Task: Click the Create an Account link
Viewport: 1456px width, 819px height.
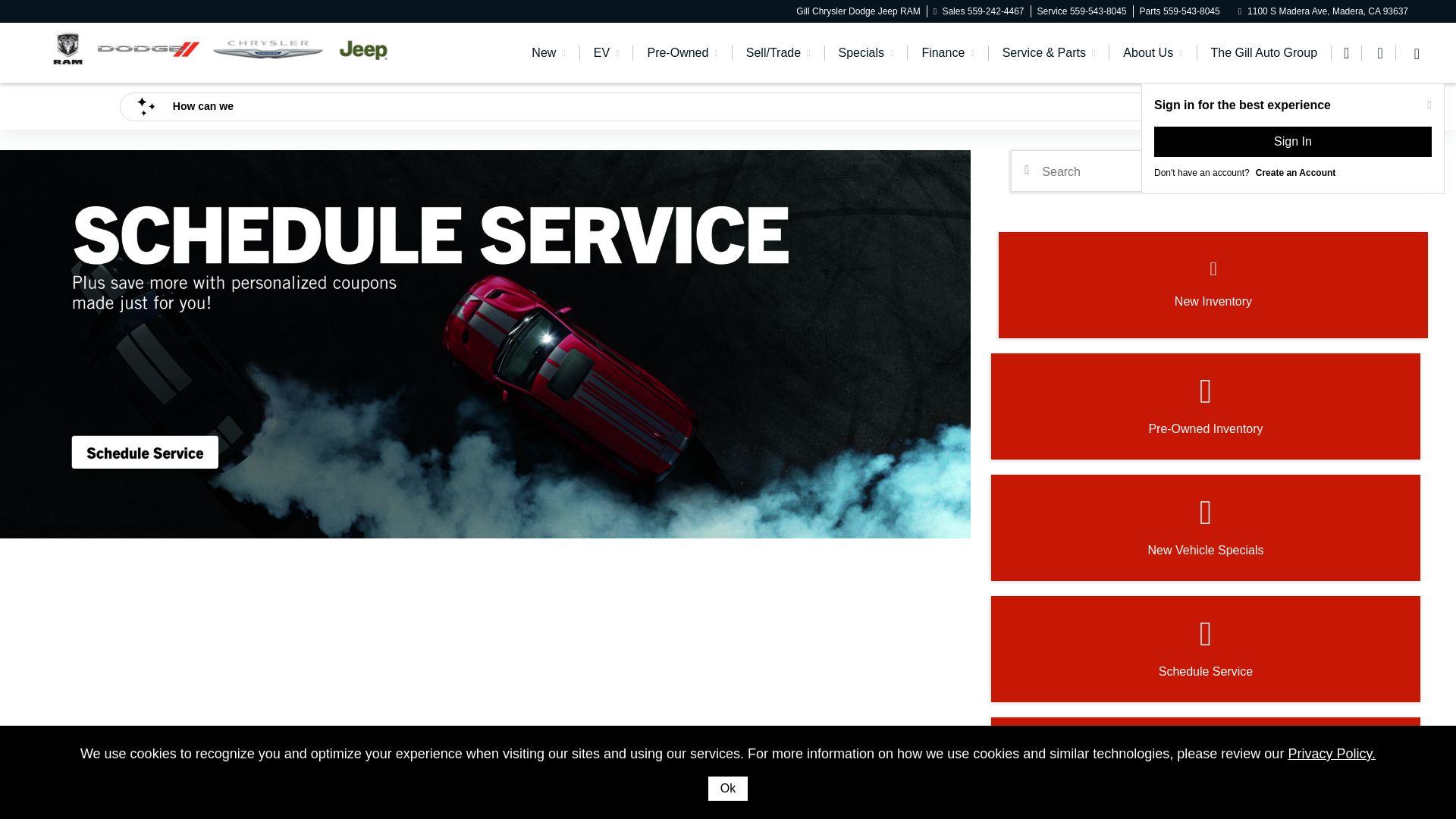Action: (x=1295, y=173)
